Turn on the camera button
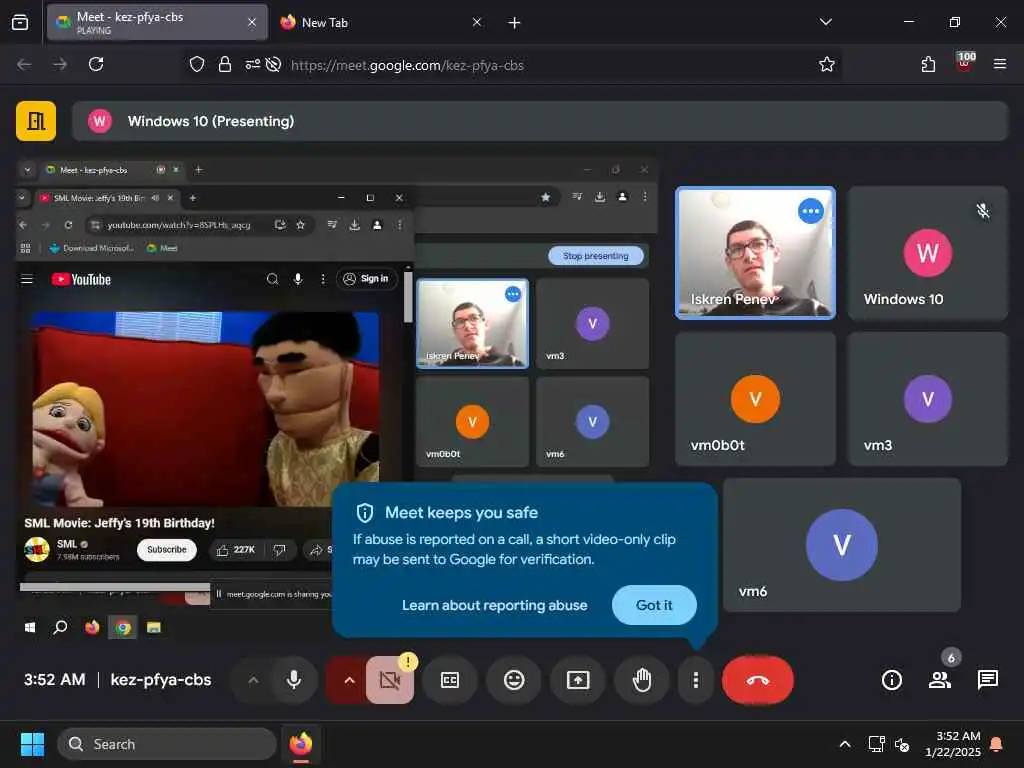Image resolution: width=1024 pixels, height=768 pixels. (x=390, y=680)
